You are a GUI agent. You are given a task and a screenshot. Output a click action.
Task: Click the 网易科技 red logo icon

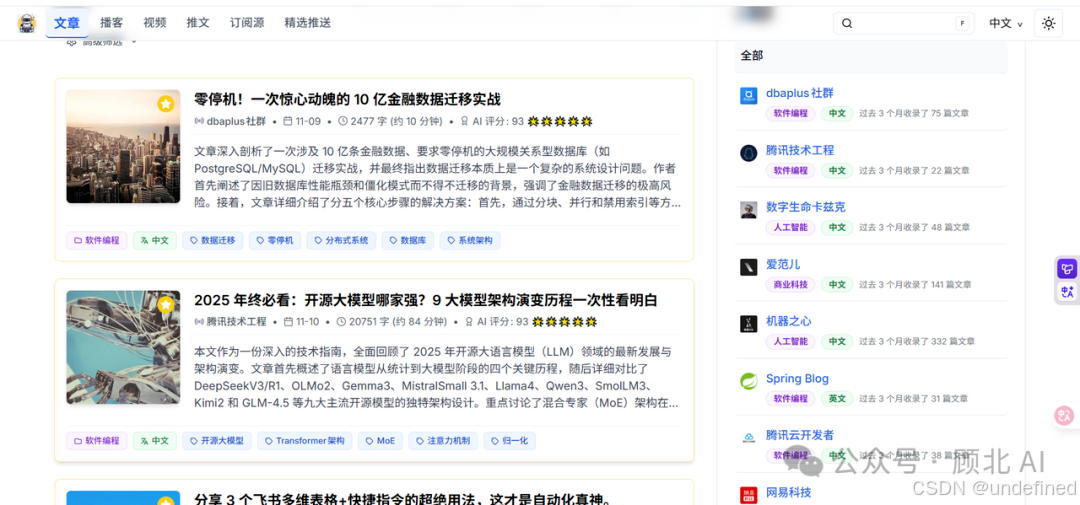click(x=749, y=495)
